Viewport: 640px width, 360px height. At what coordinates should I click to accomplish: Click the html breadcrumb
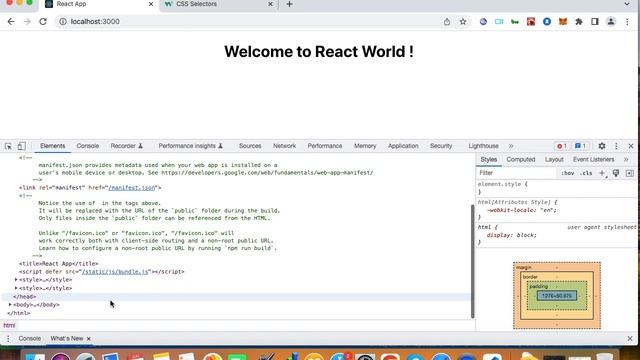(x=9, y=325)
